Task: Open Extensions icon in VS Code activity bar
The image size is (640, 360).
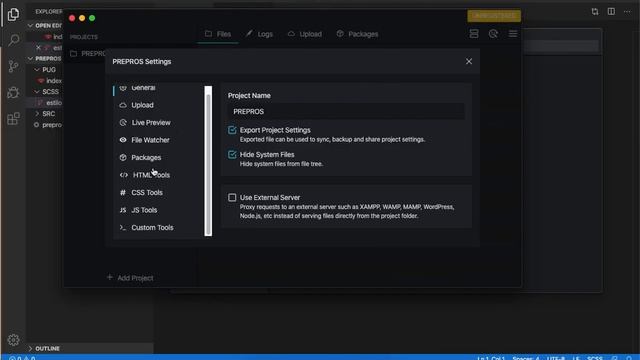Action: (x=13, y=118)
